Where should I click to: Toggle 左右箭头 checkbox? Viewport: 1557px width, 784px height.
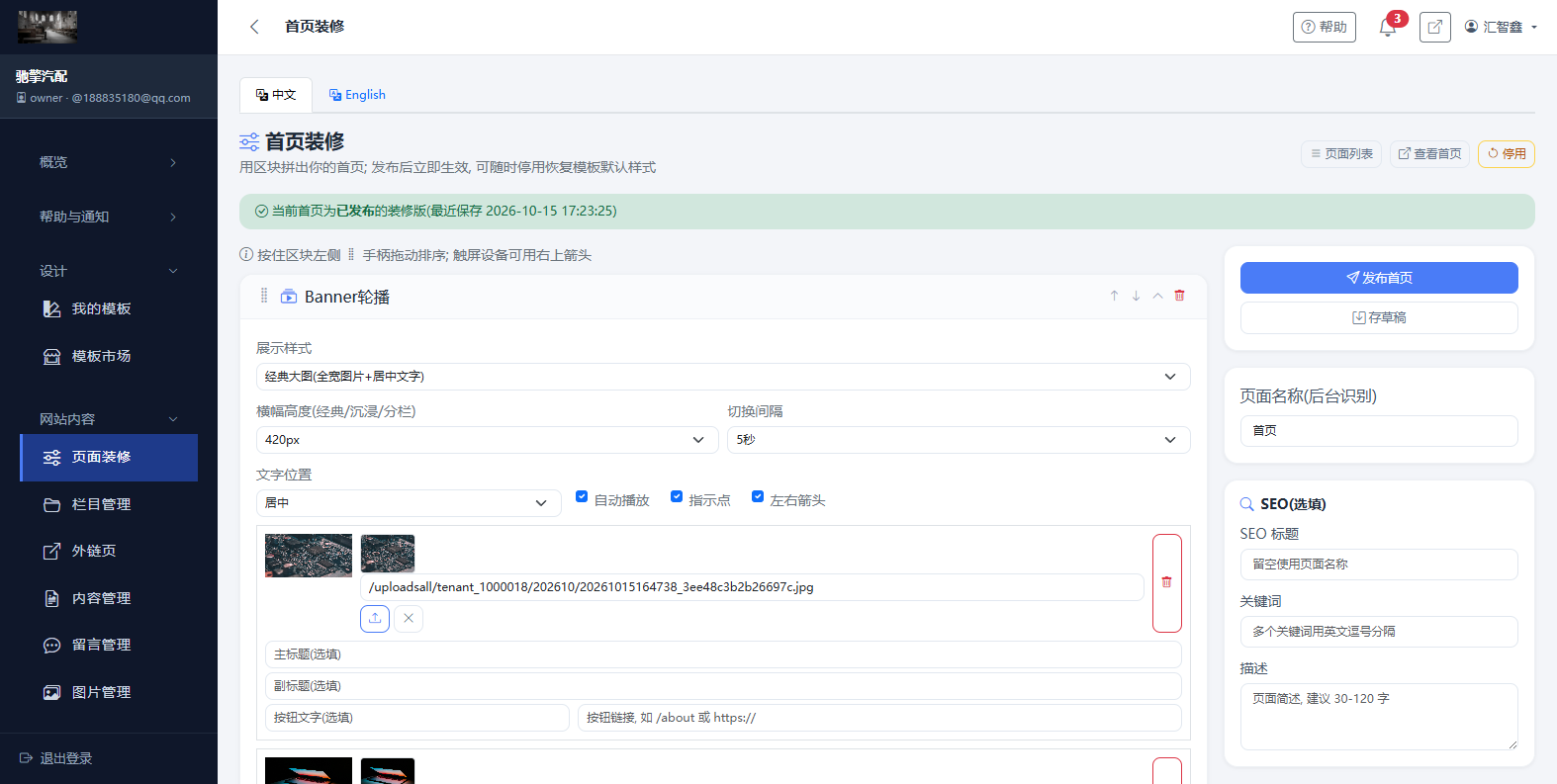758,496
